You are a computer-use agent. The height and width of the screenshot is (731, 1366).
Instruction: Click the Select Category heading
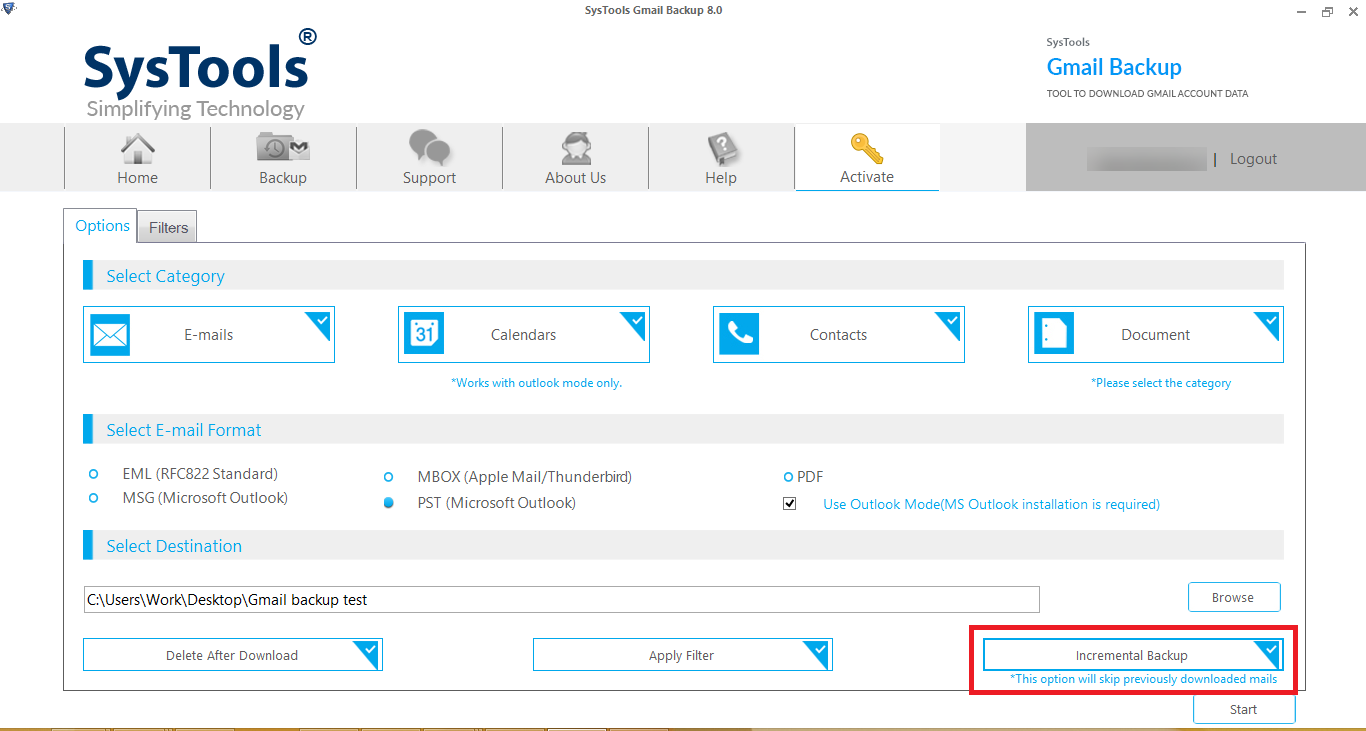point(166,276)
